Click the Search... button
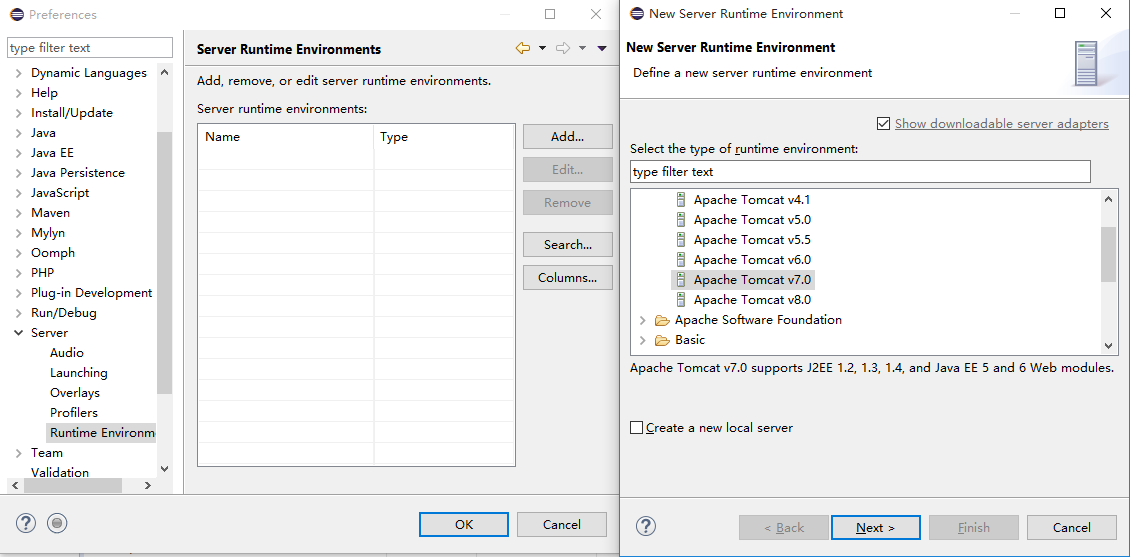Image resolution: width=1130 pixels, height=557 pixels. click(567, 245)
